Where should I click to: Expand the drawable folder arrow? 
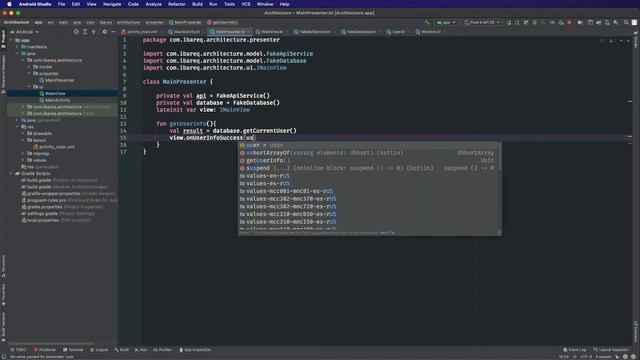coord(23,133)
